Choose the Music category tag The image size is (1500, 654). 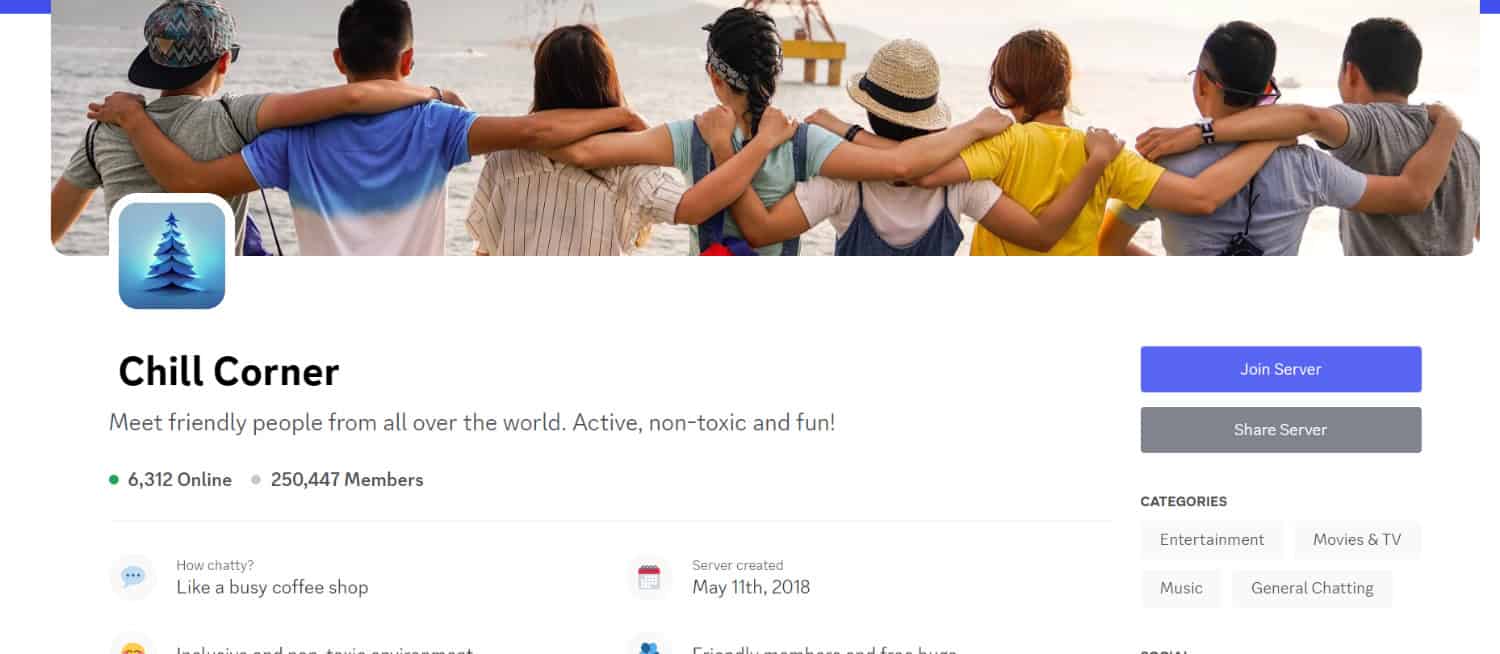pyautogui.click(x=1181, y=588)
